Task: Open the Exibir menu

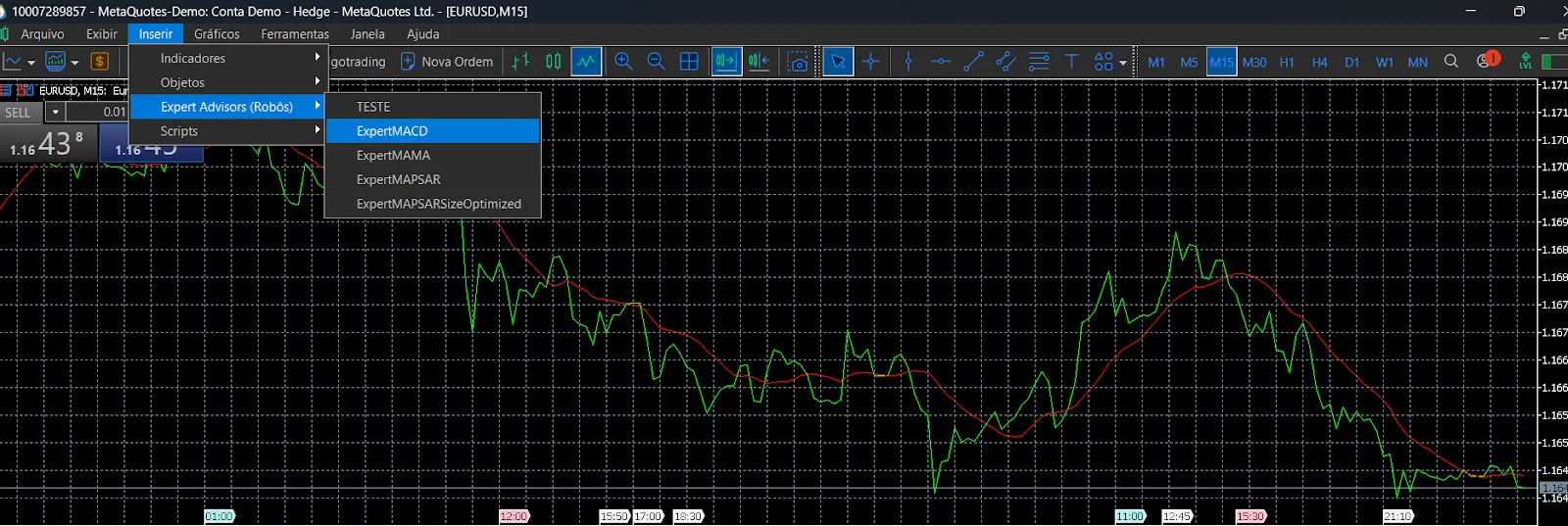Action: point(102,34)
